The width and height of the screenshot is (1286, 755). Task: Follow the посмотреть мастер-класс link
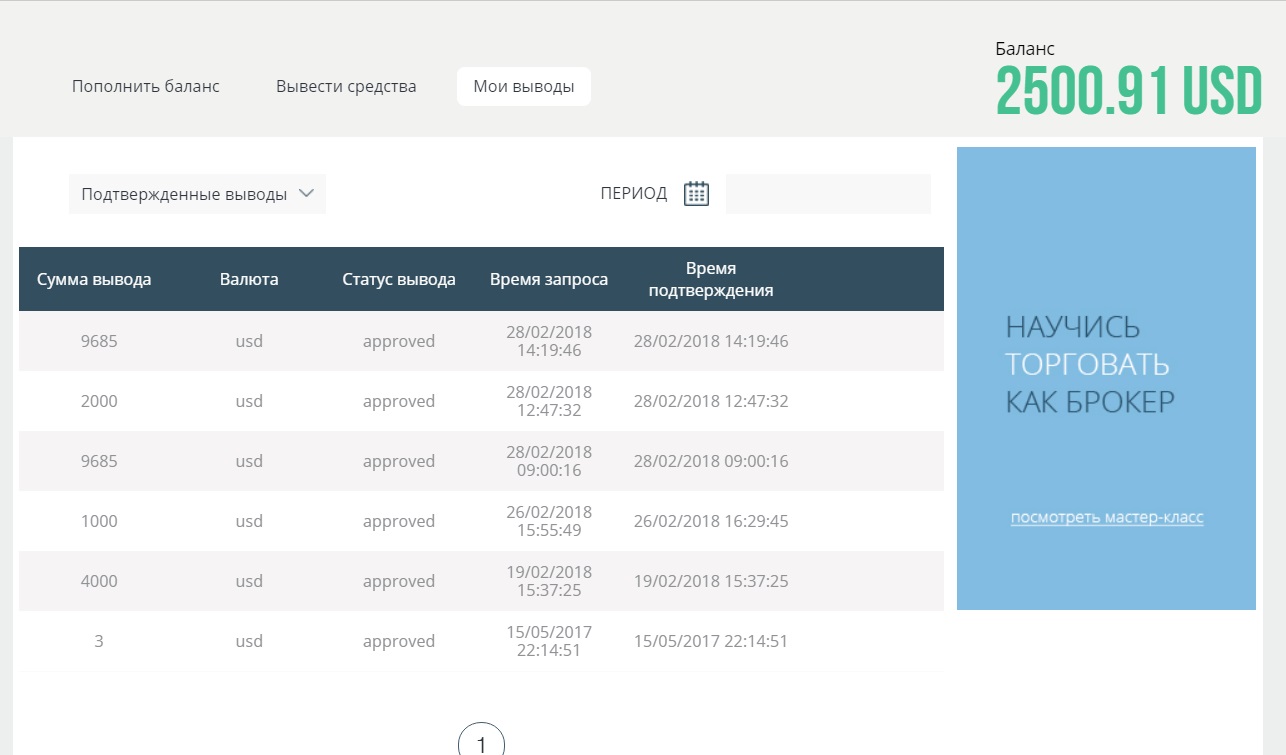[x=1106, y=518]
